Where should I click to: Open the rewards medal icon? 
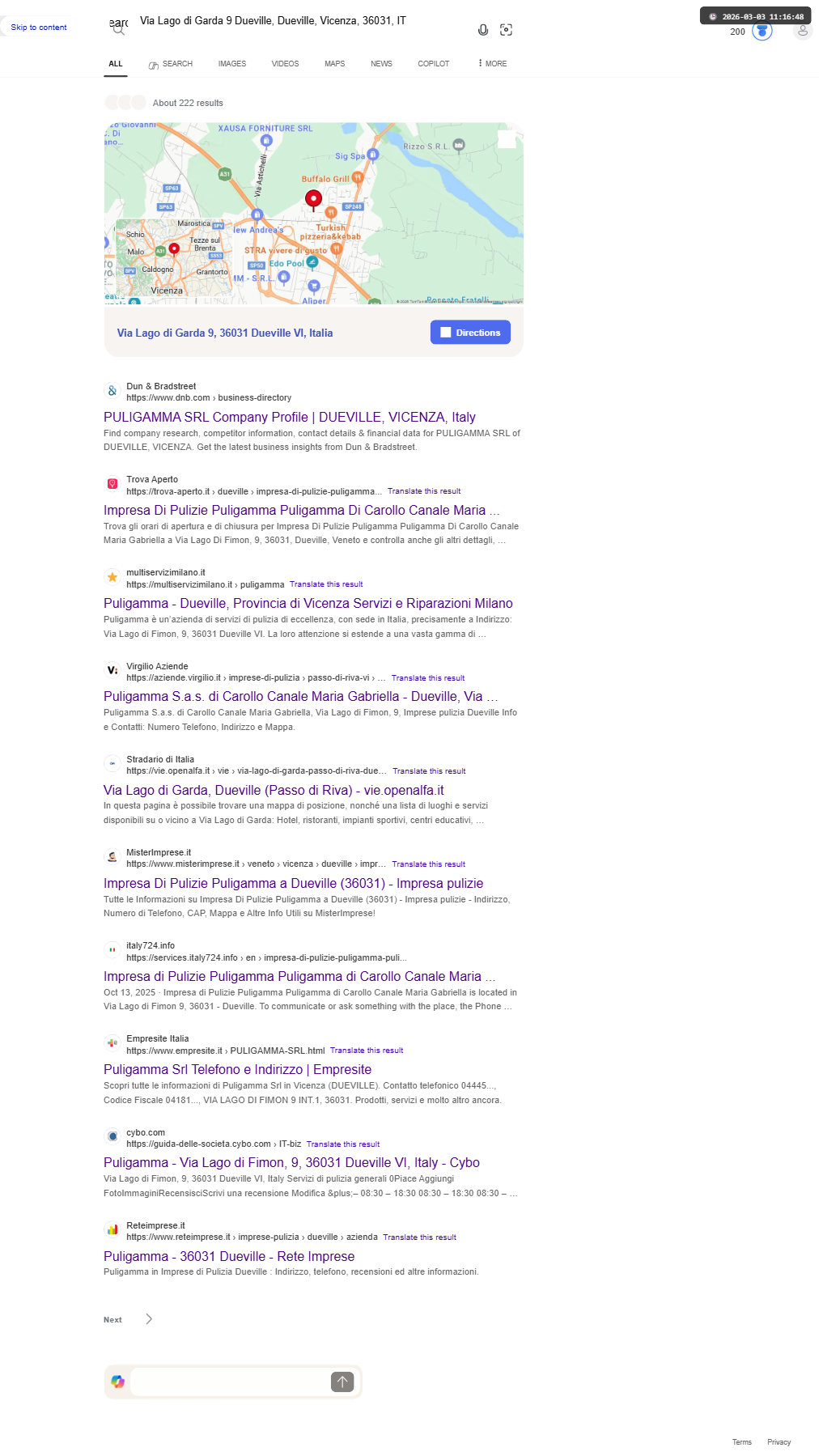pos(762,31)
